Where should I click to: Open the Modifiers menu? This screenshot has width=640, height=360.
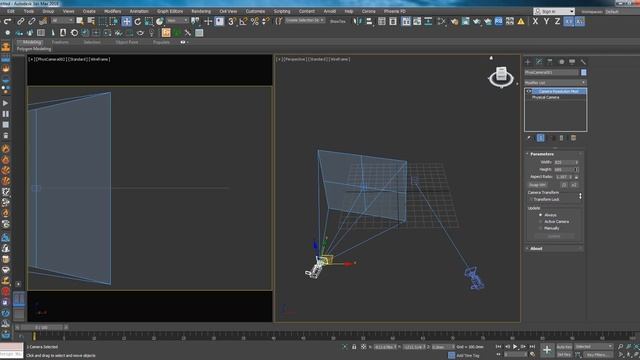coord(113,11)
